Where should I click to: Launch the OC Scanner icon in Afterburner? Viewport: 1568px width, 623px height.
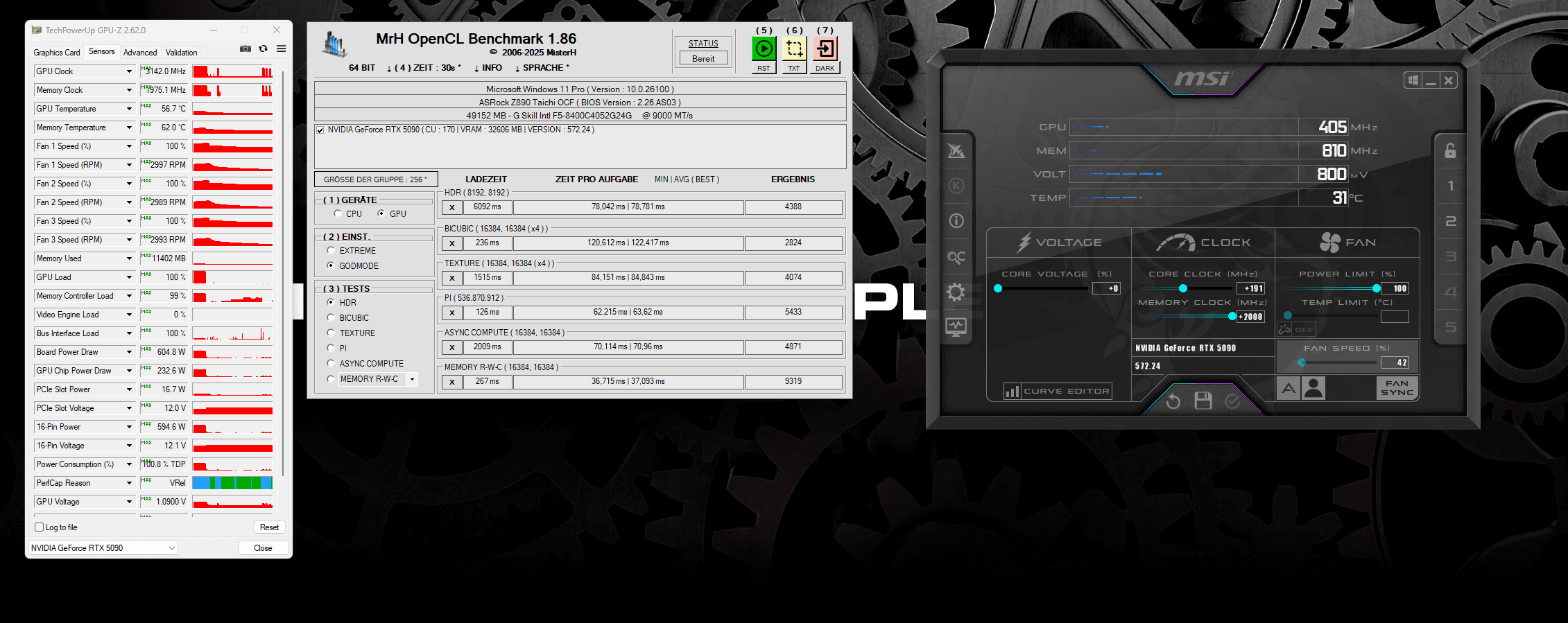pos(956,257)
